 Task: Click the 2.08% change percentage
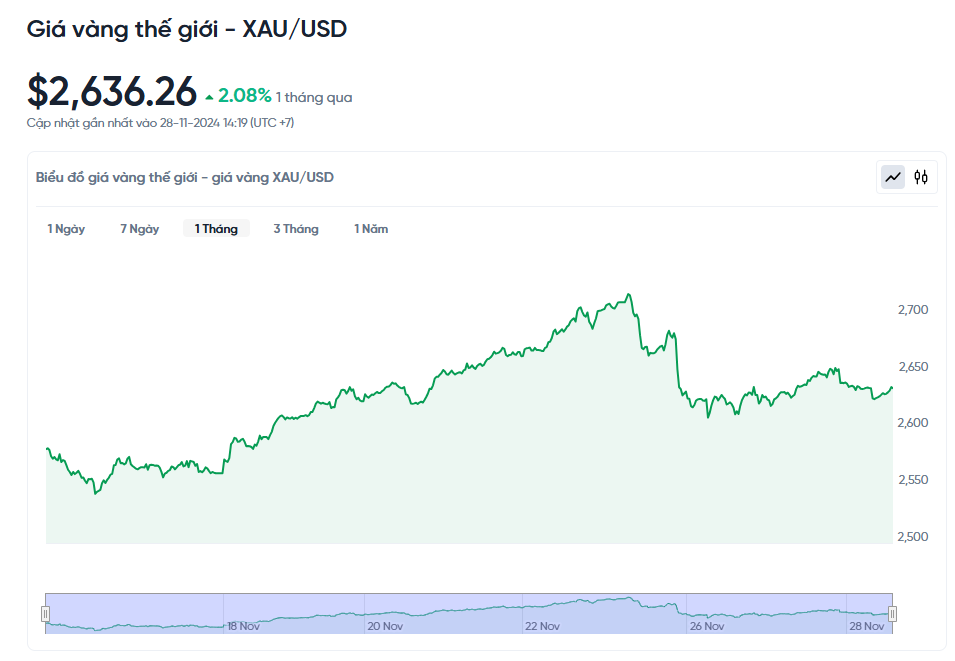244,96
